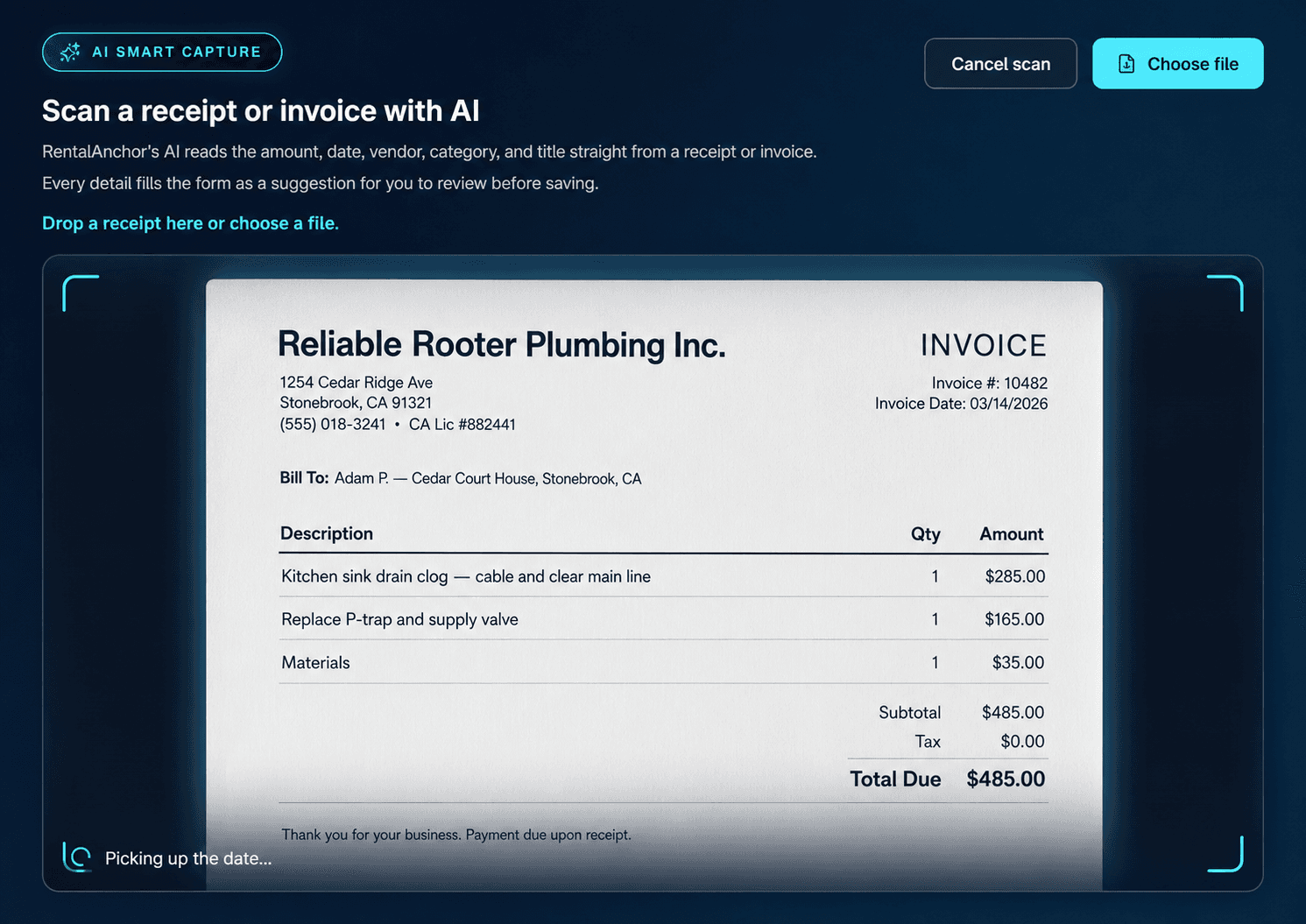Click 'Reliable Rooter Plumbing Inc.' vendor name
This screenshot has height=924, width=1306.
tap(501, 344)
